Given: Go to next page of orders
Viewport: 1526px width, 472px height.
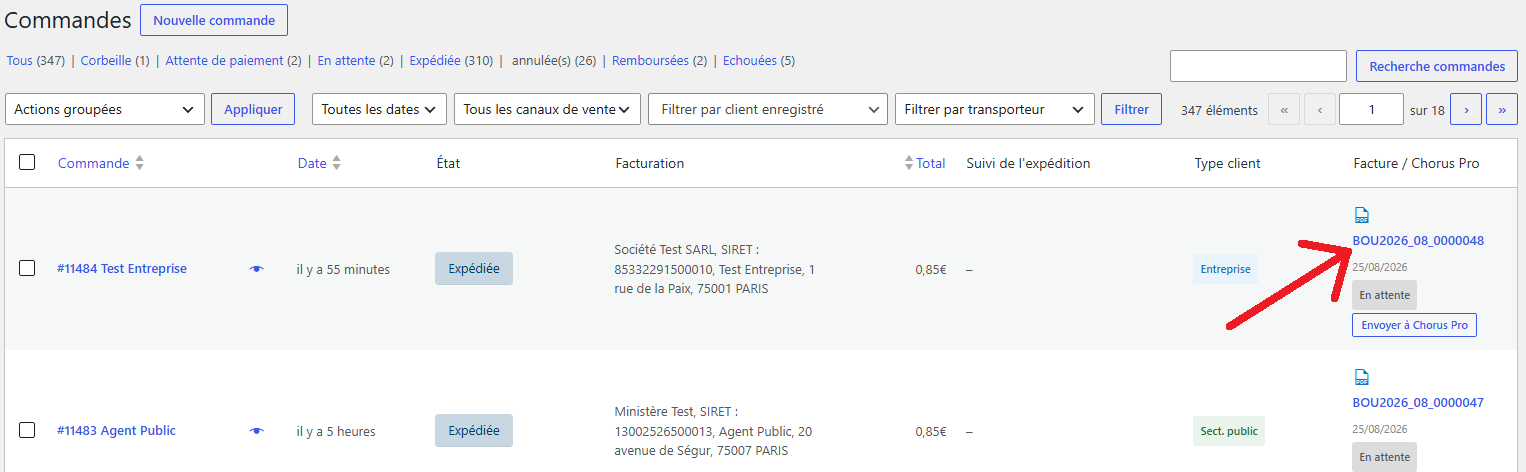Looking at the screenshot, I should coord(1466,110).
